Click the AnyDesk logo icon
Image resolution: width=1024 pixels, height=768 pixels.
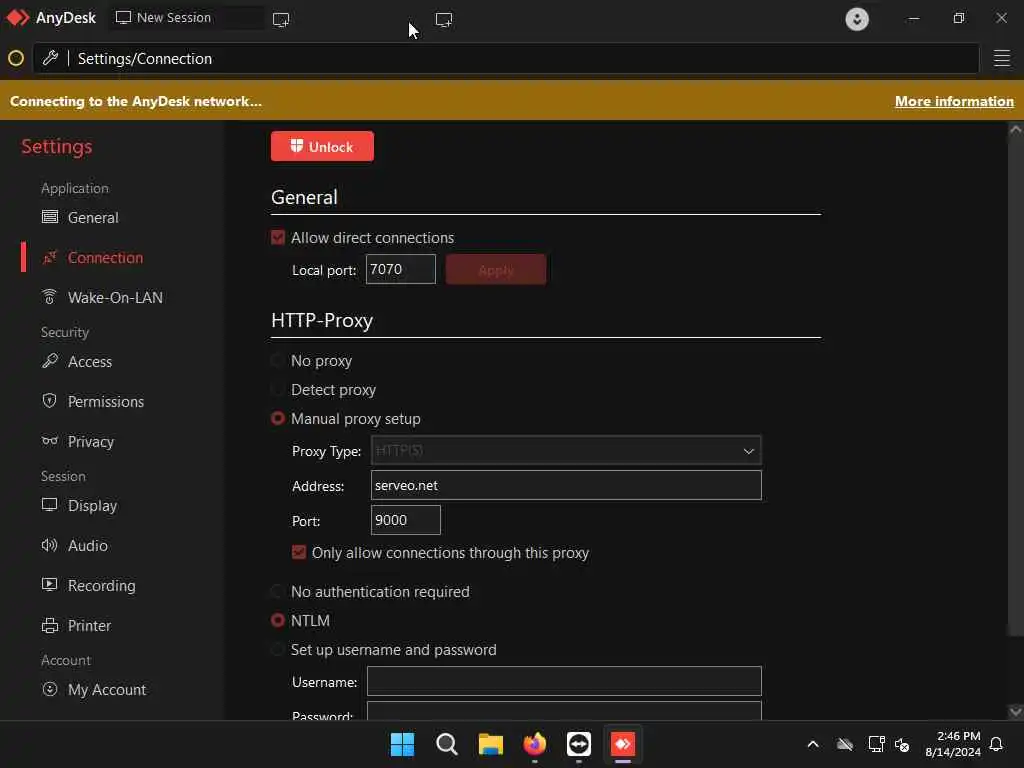point(18,18)
